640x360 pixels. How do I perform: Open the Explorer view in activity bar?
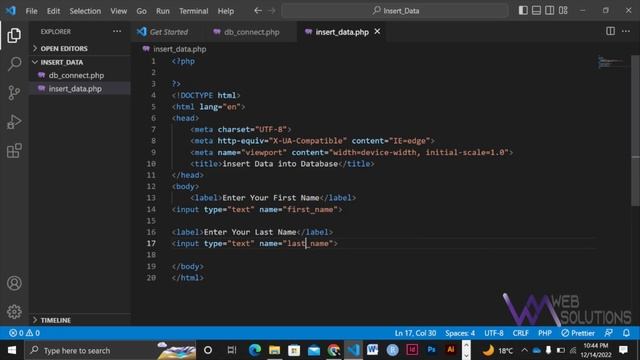pos(14,36)
